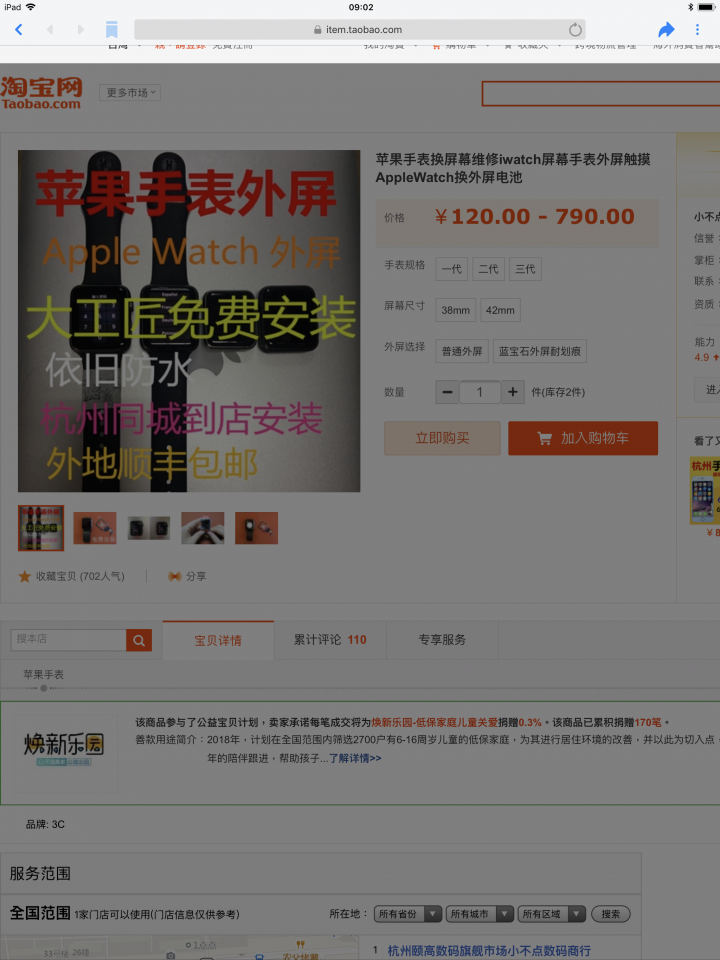Click the main product image
Image resolution: width=720 pixels, height=960 pixels.
(189, 321)
